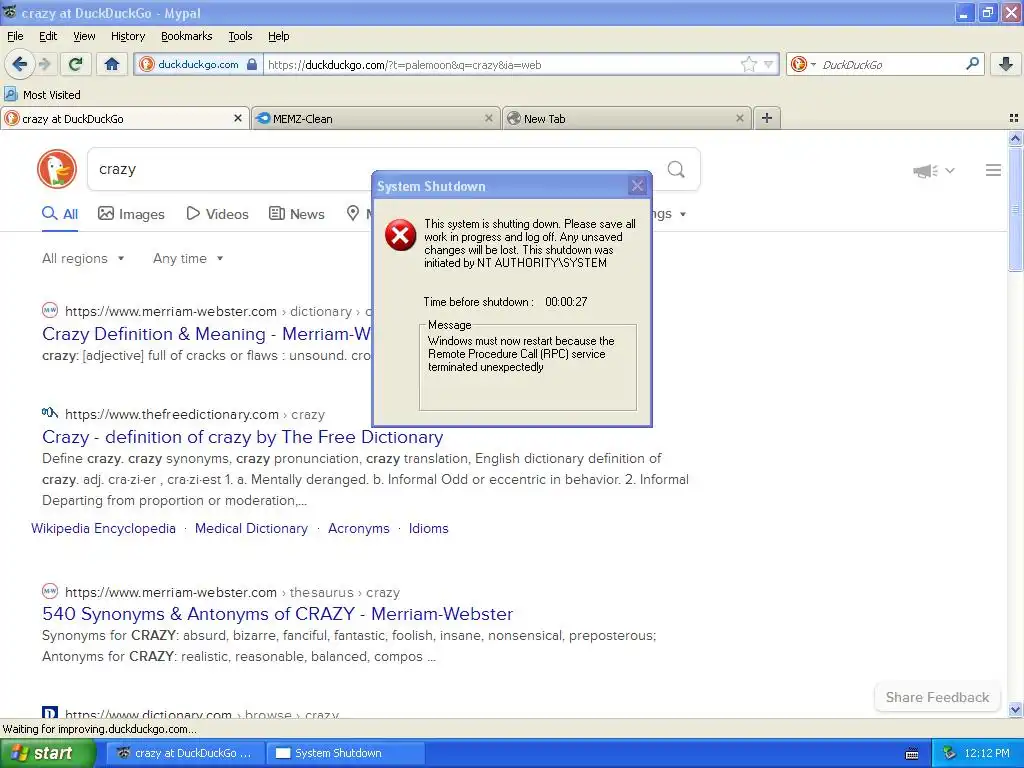Click the shutdown countdown 00:00:27
Image resolution: width=1024 pixels, height=768 pixels.
click(566, 302)
